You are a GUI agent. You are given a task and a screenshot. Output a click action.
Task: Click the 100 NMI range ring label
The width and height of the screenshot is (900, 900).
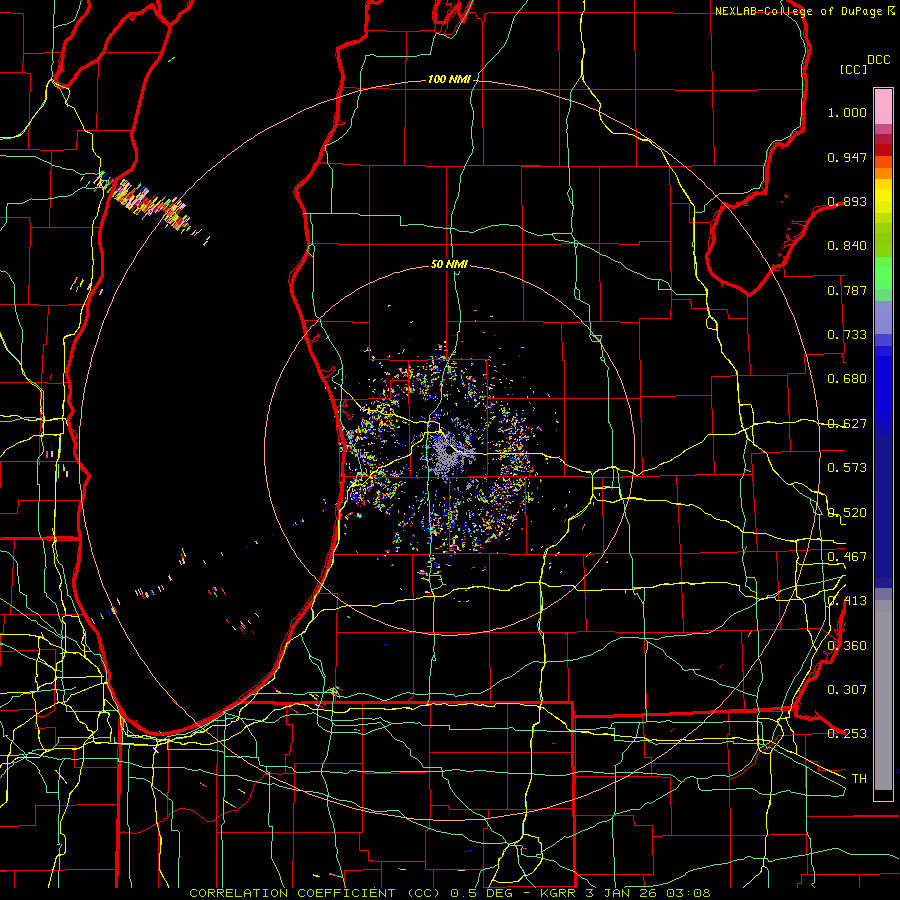448,79
